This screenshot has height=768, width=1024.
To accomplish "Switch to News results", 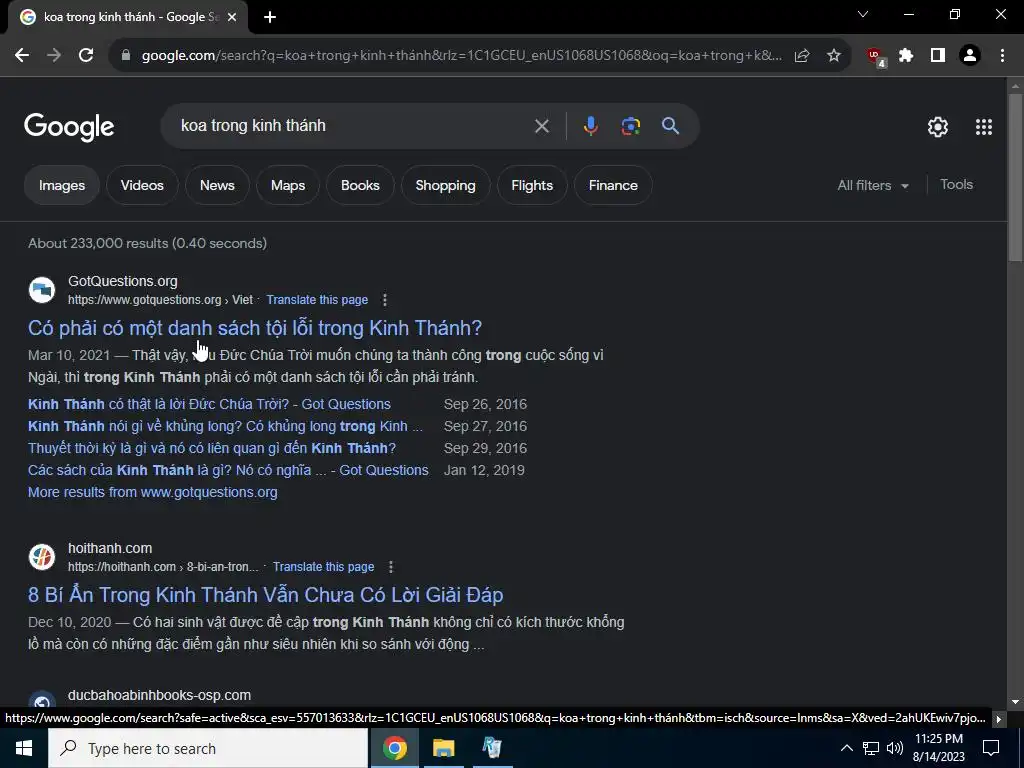I will [217, 185].
